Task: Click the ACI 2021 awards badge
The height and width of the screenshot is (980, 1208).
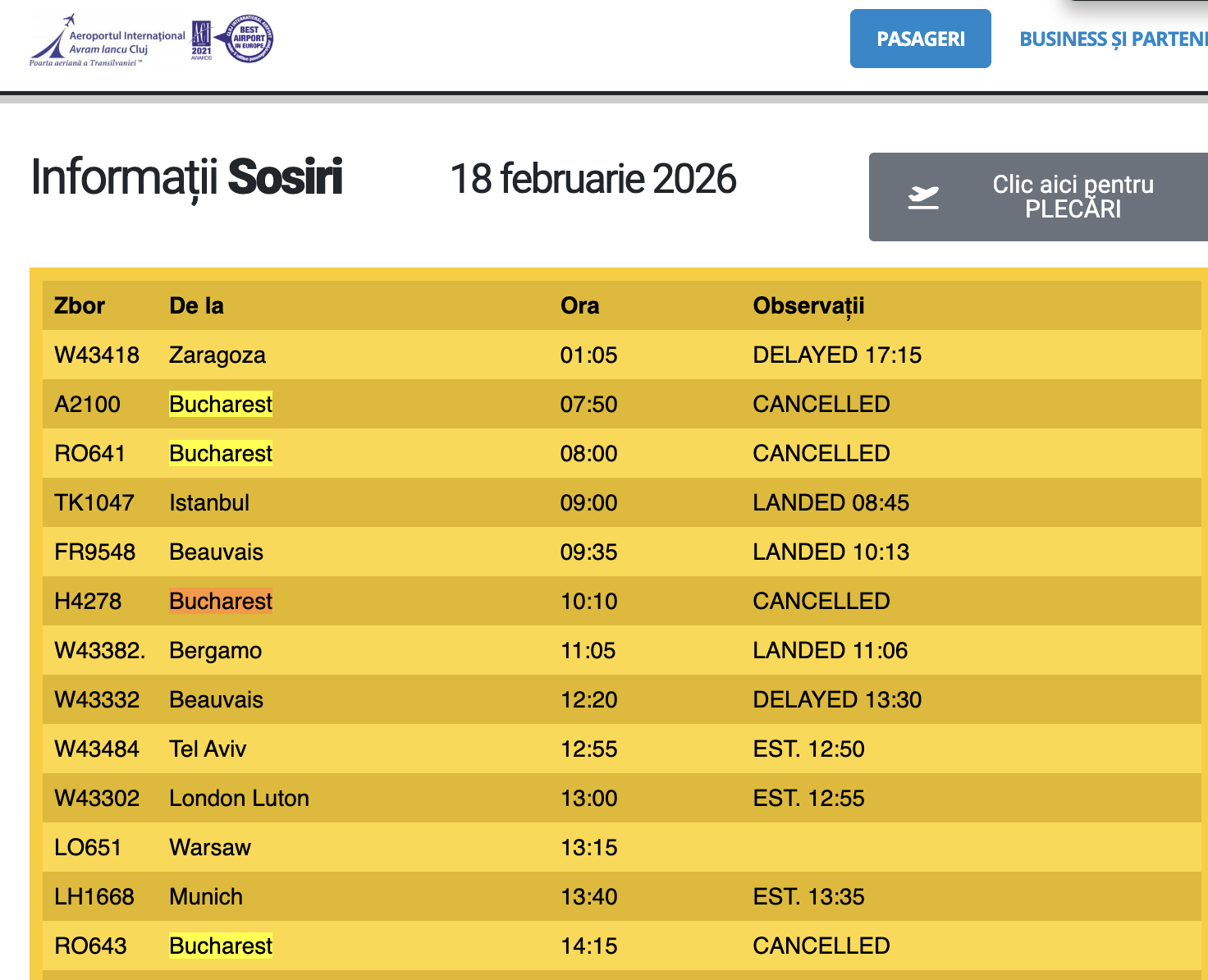Action: pyautogui.click(x=201, y=40)
